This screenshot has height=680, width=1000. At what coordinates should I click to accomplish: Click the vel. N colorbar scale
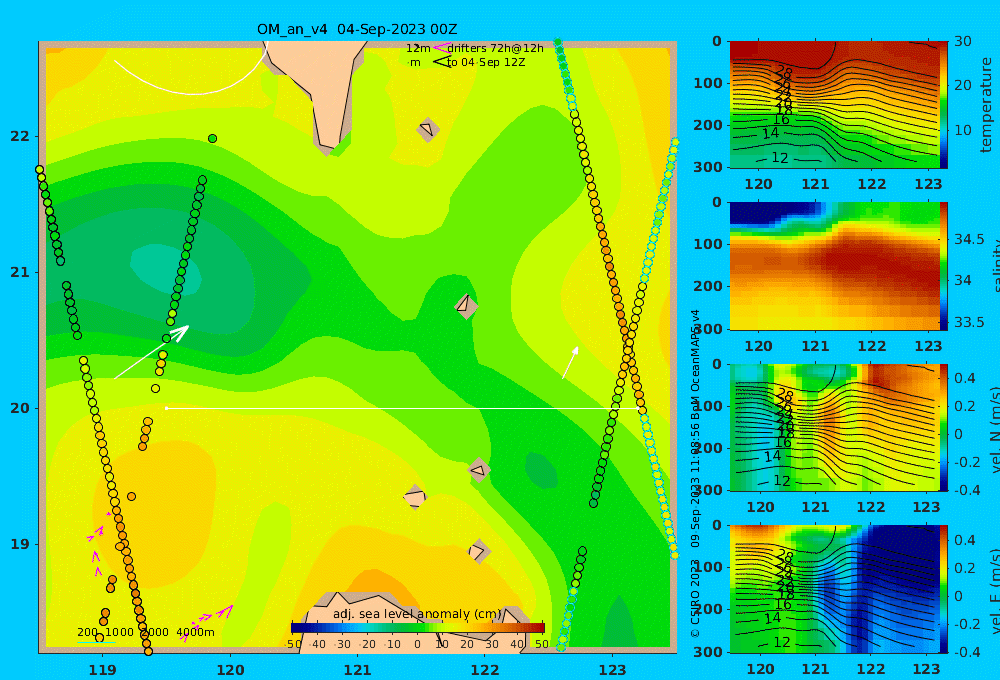(943, 427)
